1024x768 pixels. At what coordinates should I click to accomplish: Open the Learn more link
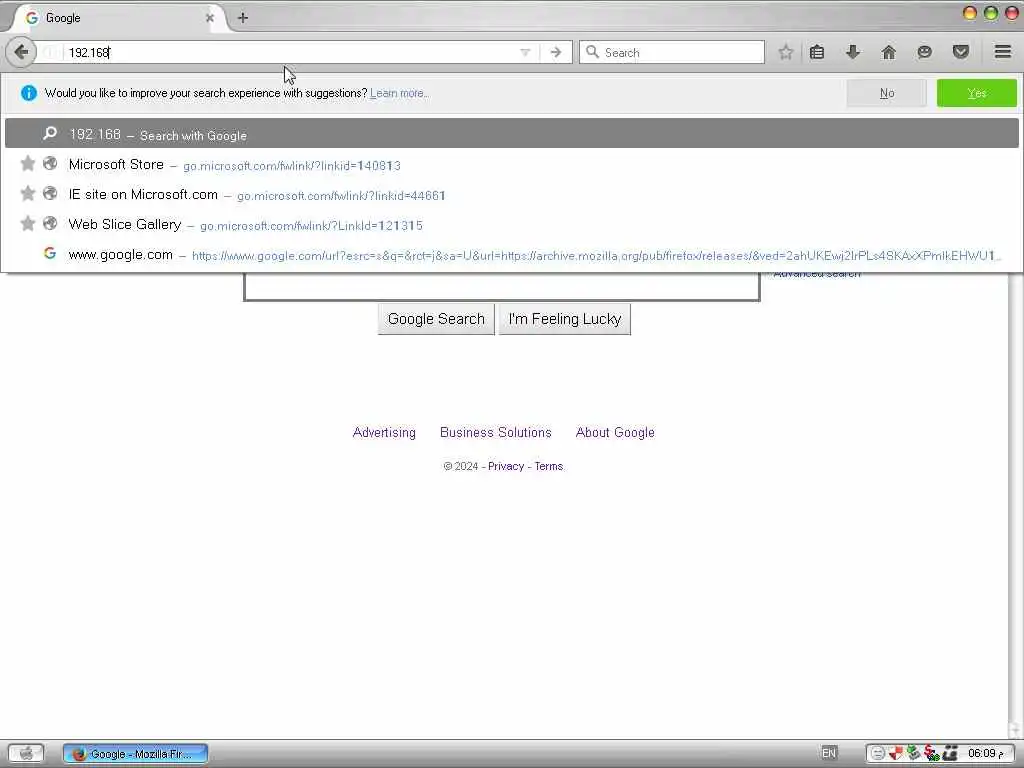pyautogui.click(x=399, y=93)
